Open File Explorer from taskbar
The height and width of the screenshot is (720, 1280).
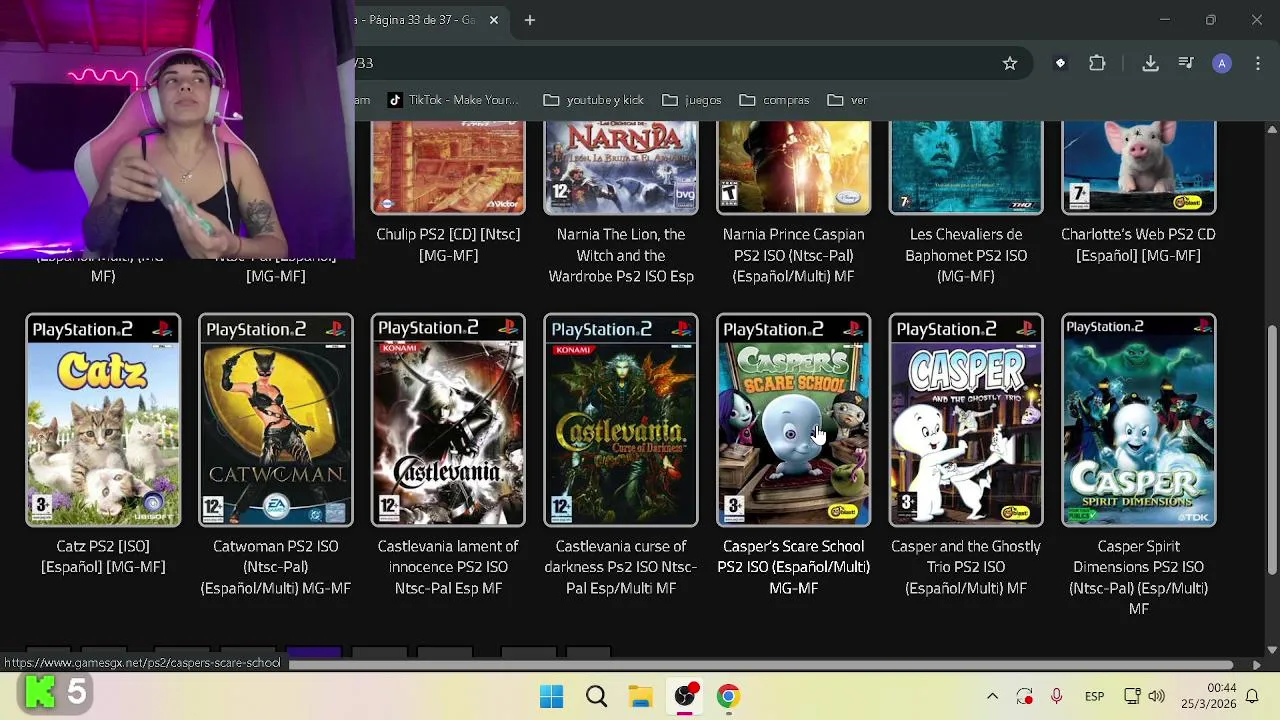pos(640,696)
